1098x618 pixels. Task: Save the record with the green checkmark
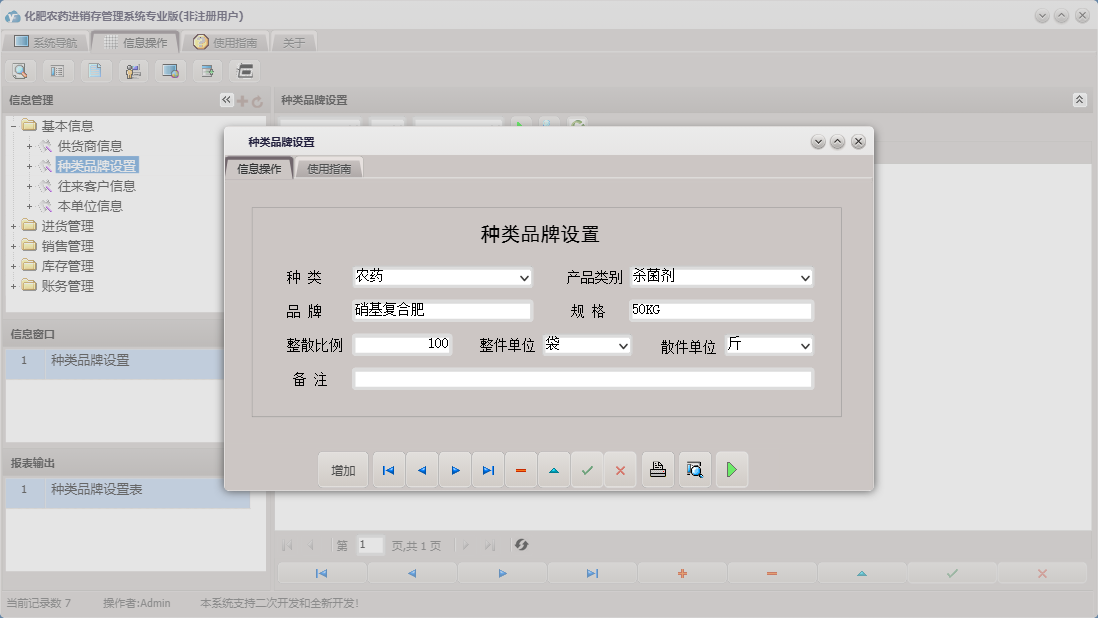(587, 469)
